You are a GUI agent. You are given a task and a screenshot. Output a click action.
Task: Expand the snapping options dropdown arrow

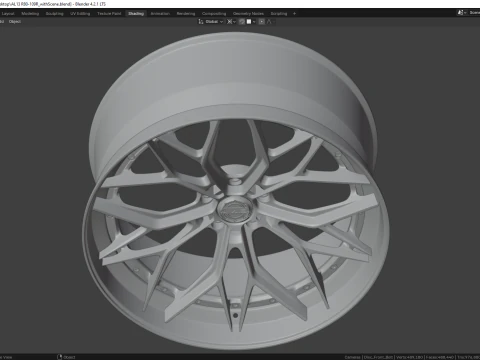coord(254,22)
